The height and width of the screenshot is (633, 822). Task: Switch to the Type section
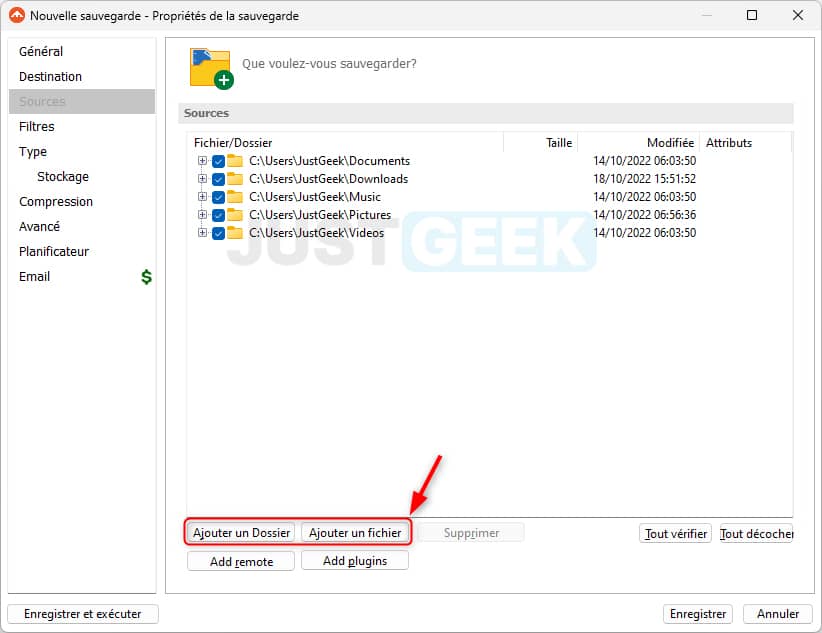point(82,152)
